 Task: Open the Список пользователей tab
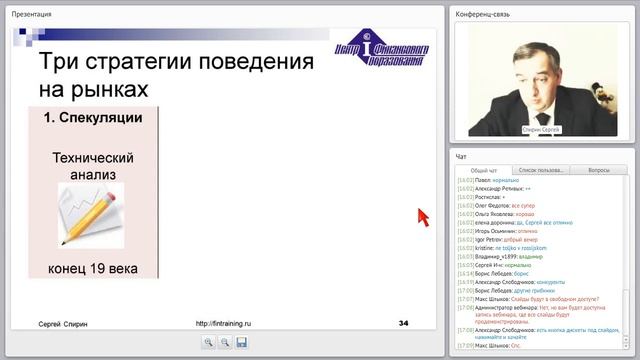540,170
